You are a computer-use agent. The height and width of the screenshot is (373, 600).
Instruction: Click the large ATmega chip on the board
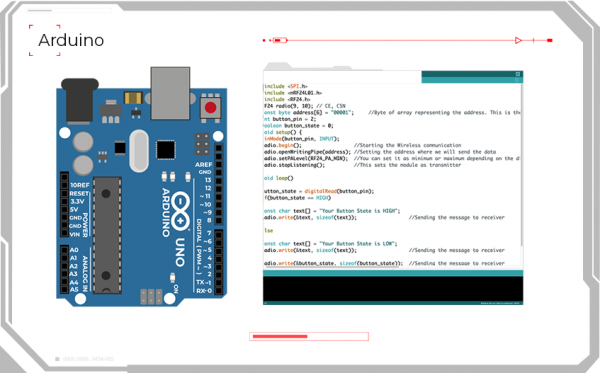(x=108, y=235)
